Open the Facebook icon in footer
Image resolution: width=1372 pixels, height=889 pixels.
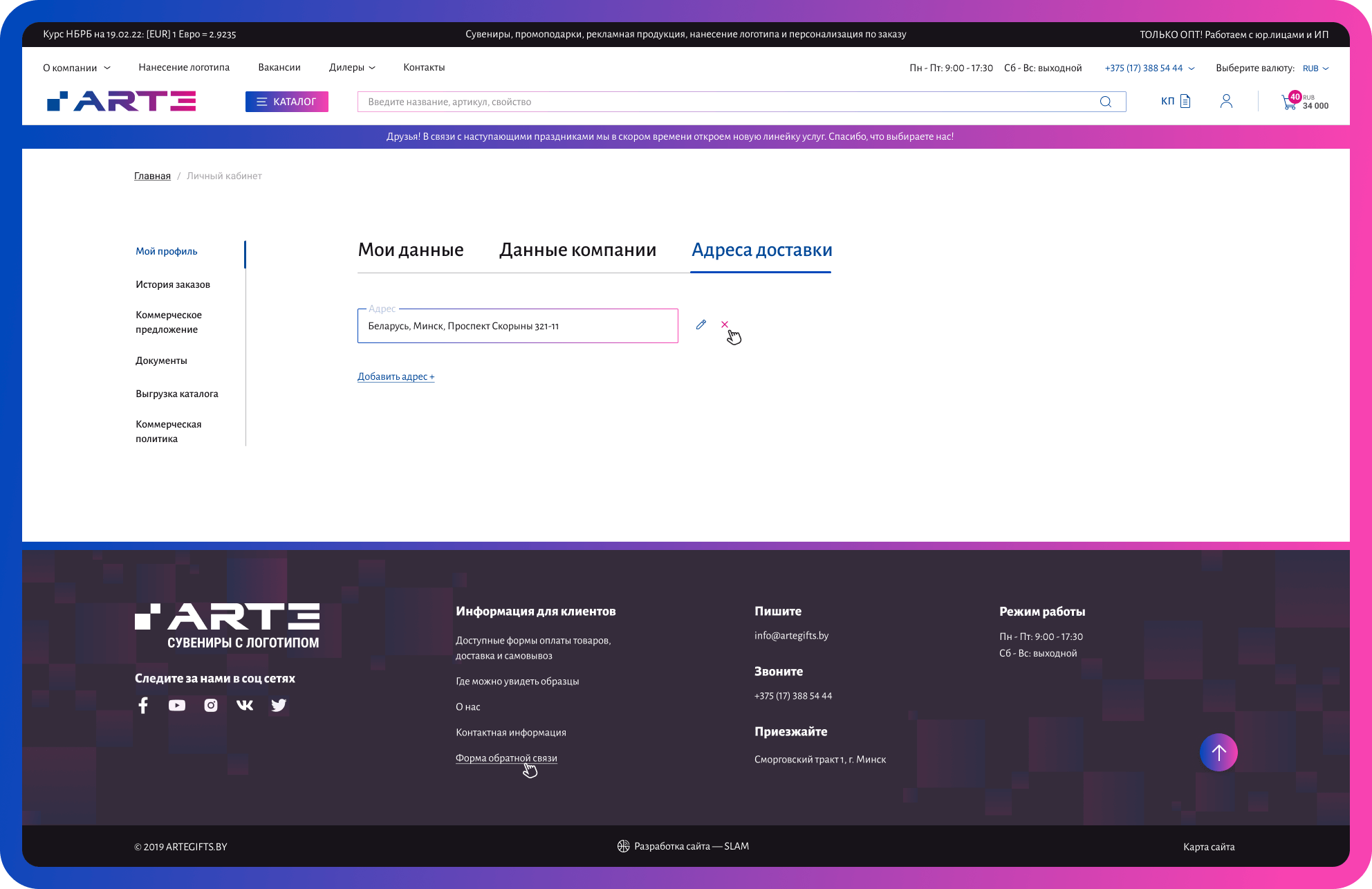click(x=143, y=705)
